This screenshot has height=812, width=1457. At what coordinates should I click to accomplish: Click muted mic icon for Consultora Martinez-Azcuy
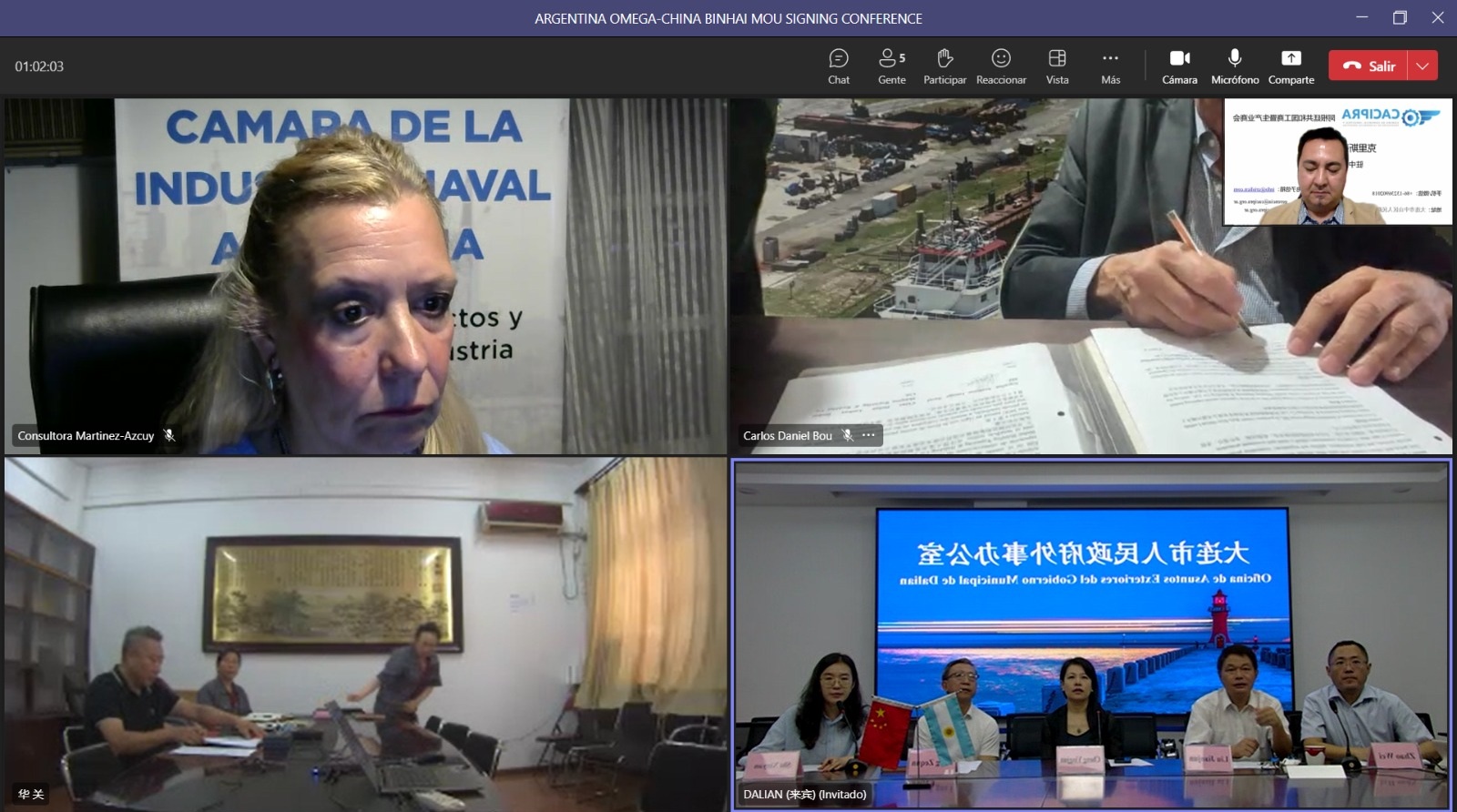tap(168, 435)
